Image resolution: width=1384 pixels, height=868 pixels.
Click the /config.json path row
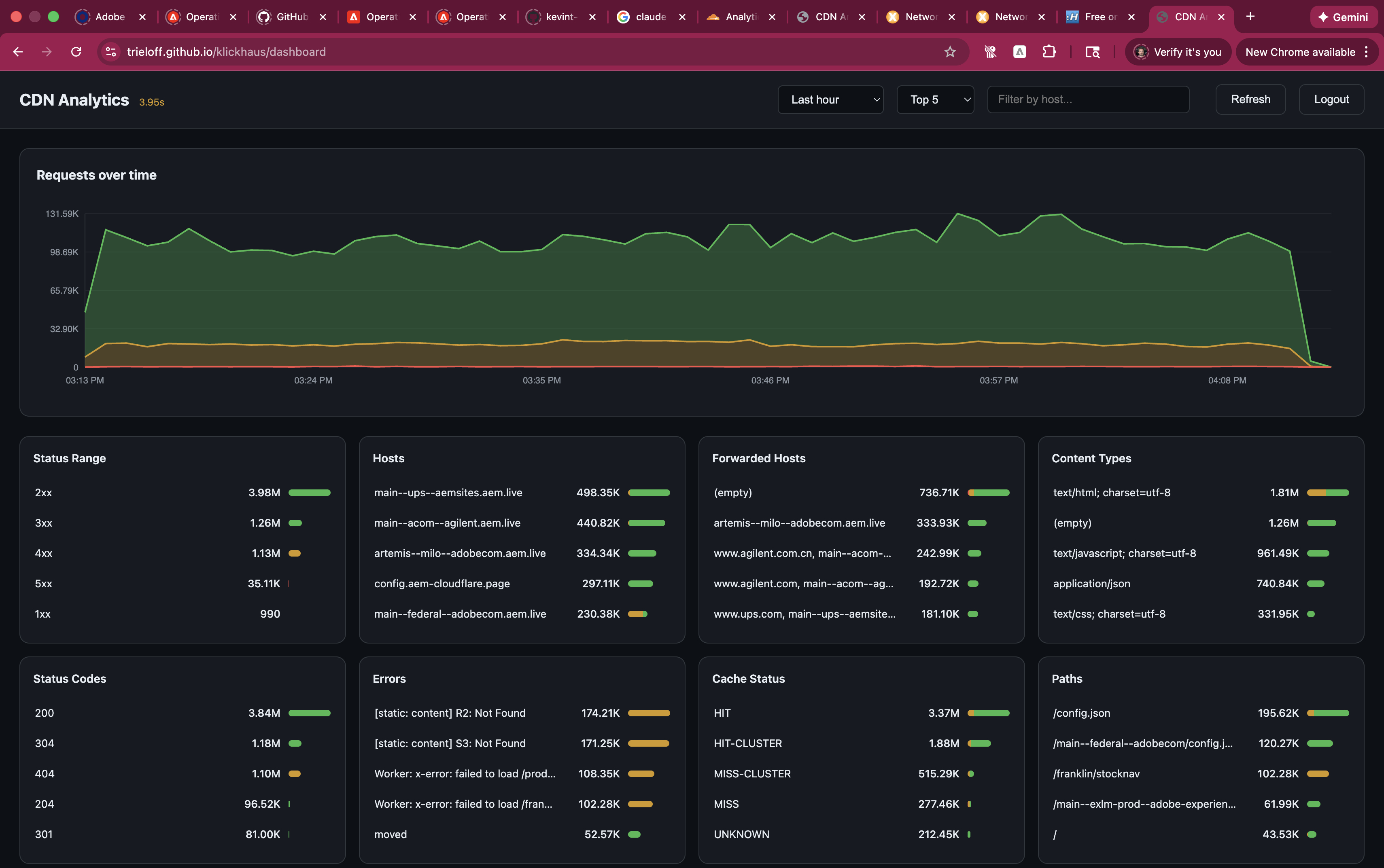click(1201, 713)
